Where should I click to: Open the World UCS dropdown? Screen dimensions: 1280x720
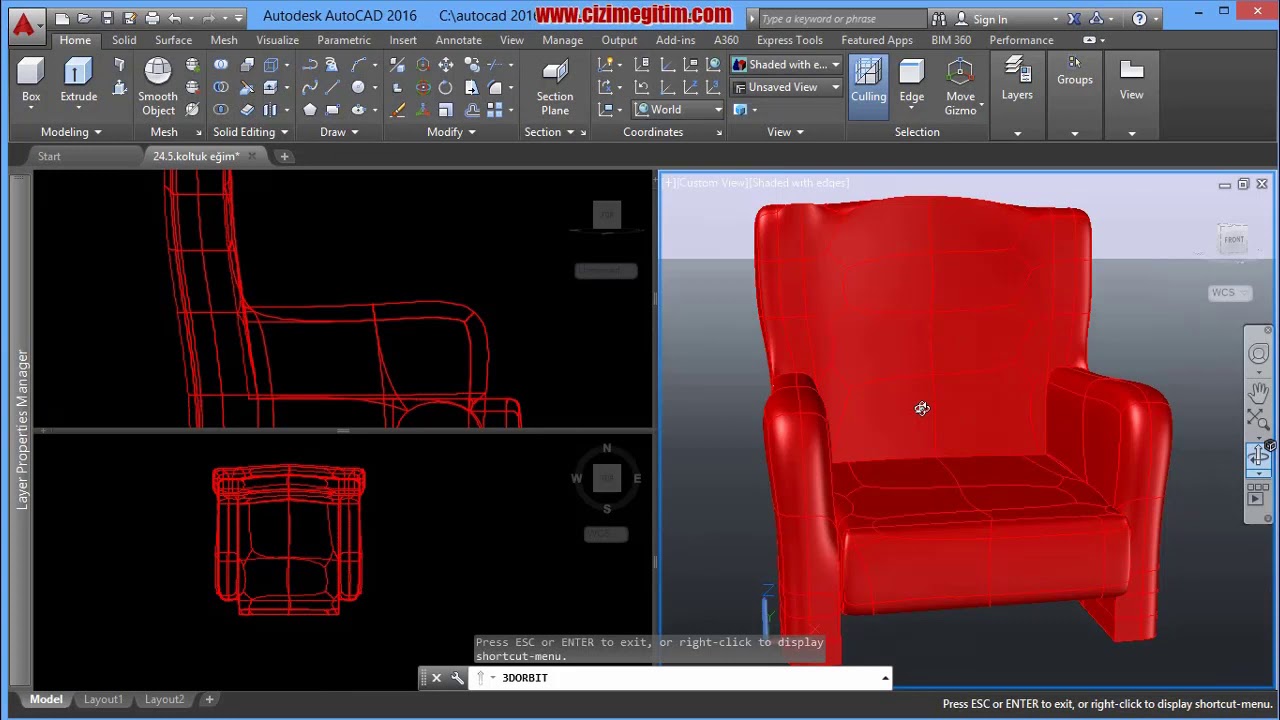[679, 110]
